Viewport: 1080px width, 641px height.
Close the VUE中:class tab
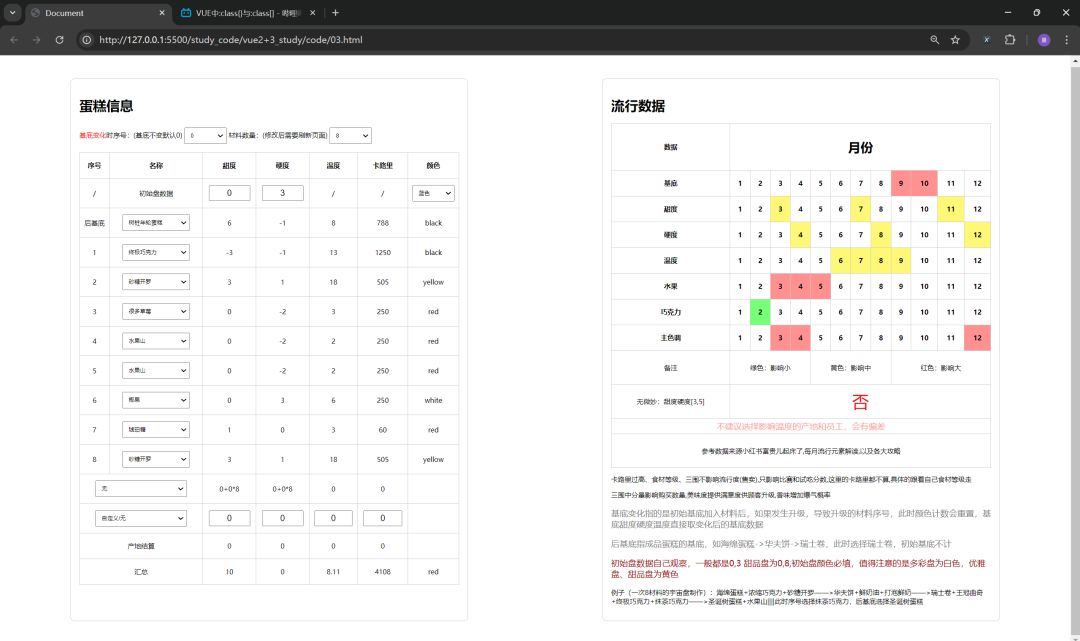(x=312, y=12)
